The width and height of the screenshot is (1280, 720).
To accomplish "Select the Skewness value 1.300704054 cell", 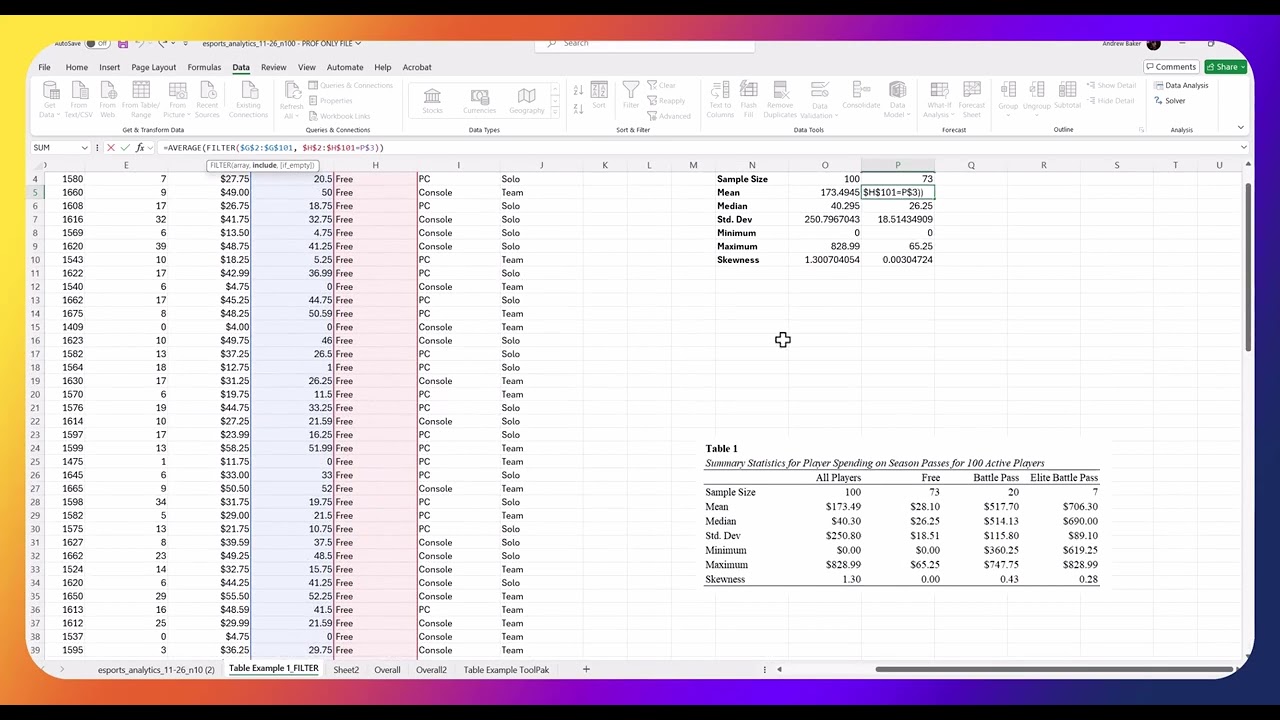I will [825, 260].
